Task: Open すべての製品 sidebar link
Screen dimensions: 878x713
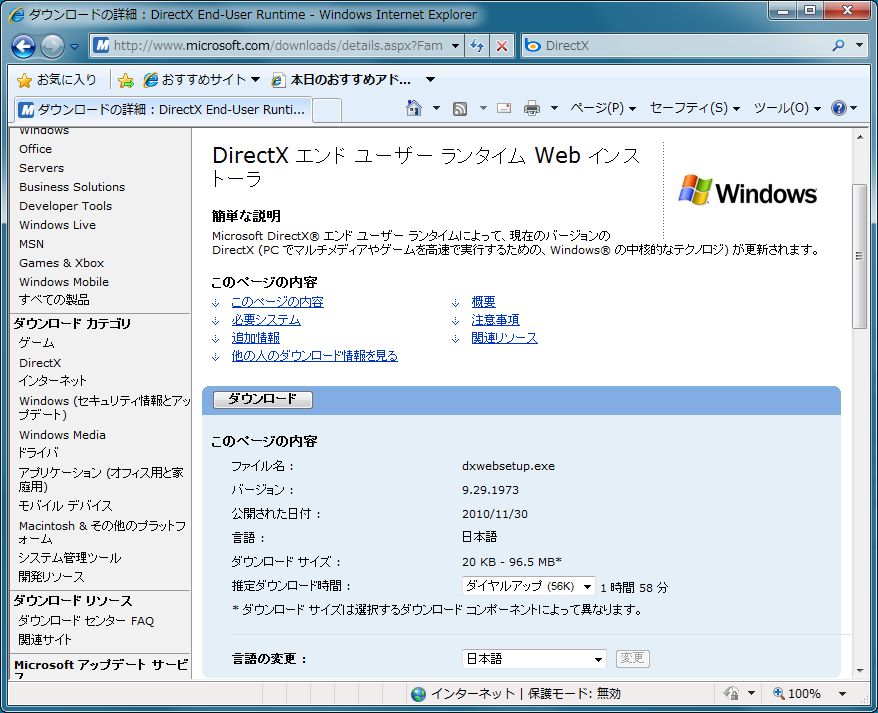Action: click(54, 300)
